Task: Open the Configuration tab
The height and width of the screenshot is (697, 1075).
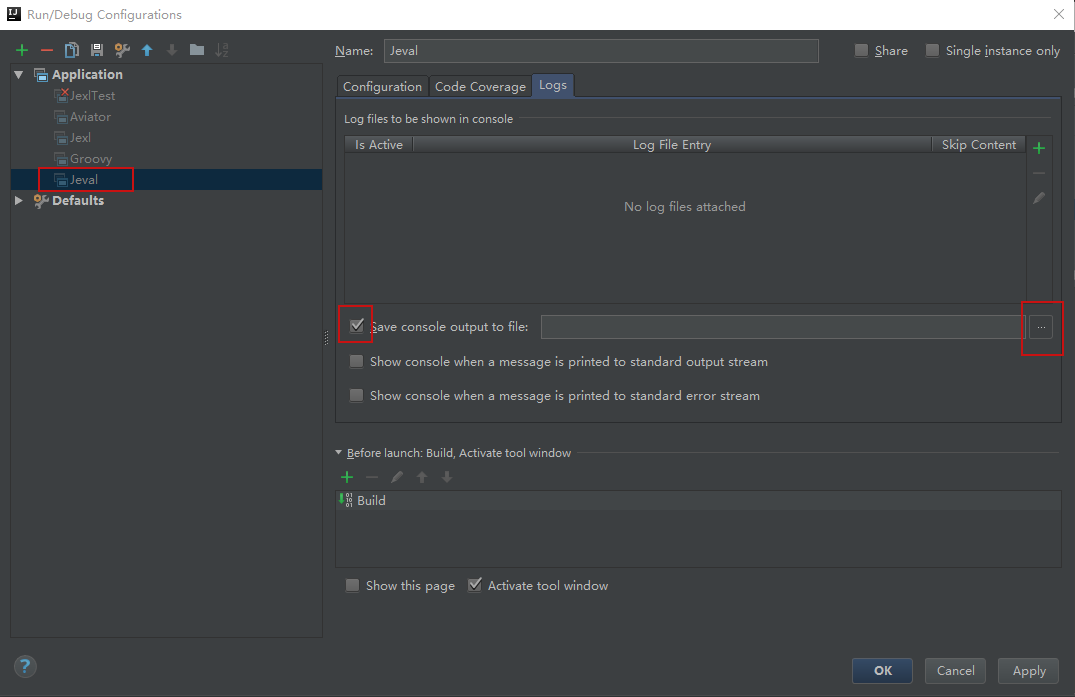Action: pyautogui.click(x=382, y=86)
